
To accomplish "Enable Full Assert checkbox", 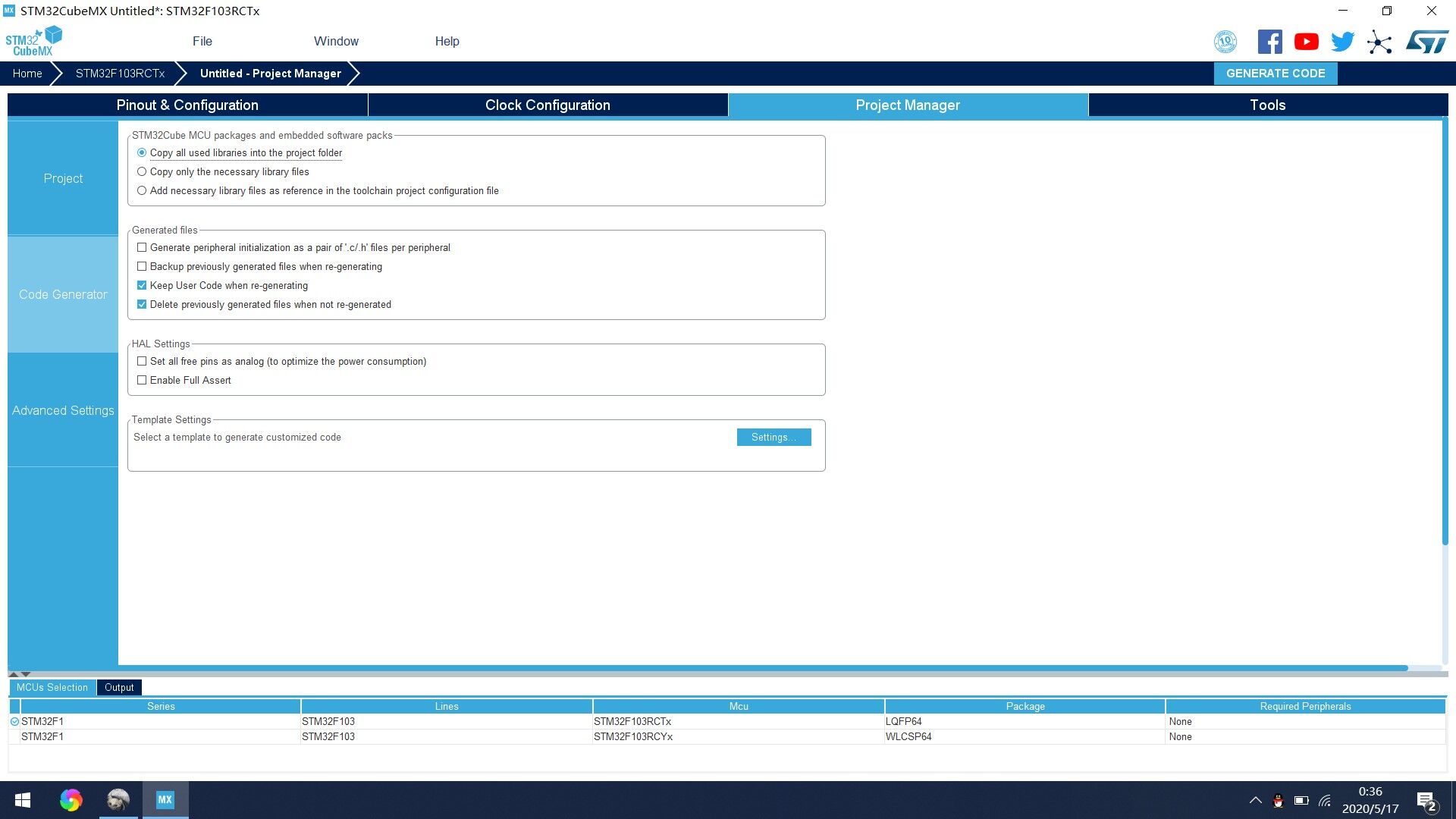I will coord(142,381).
